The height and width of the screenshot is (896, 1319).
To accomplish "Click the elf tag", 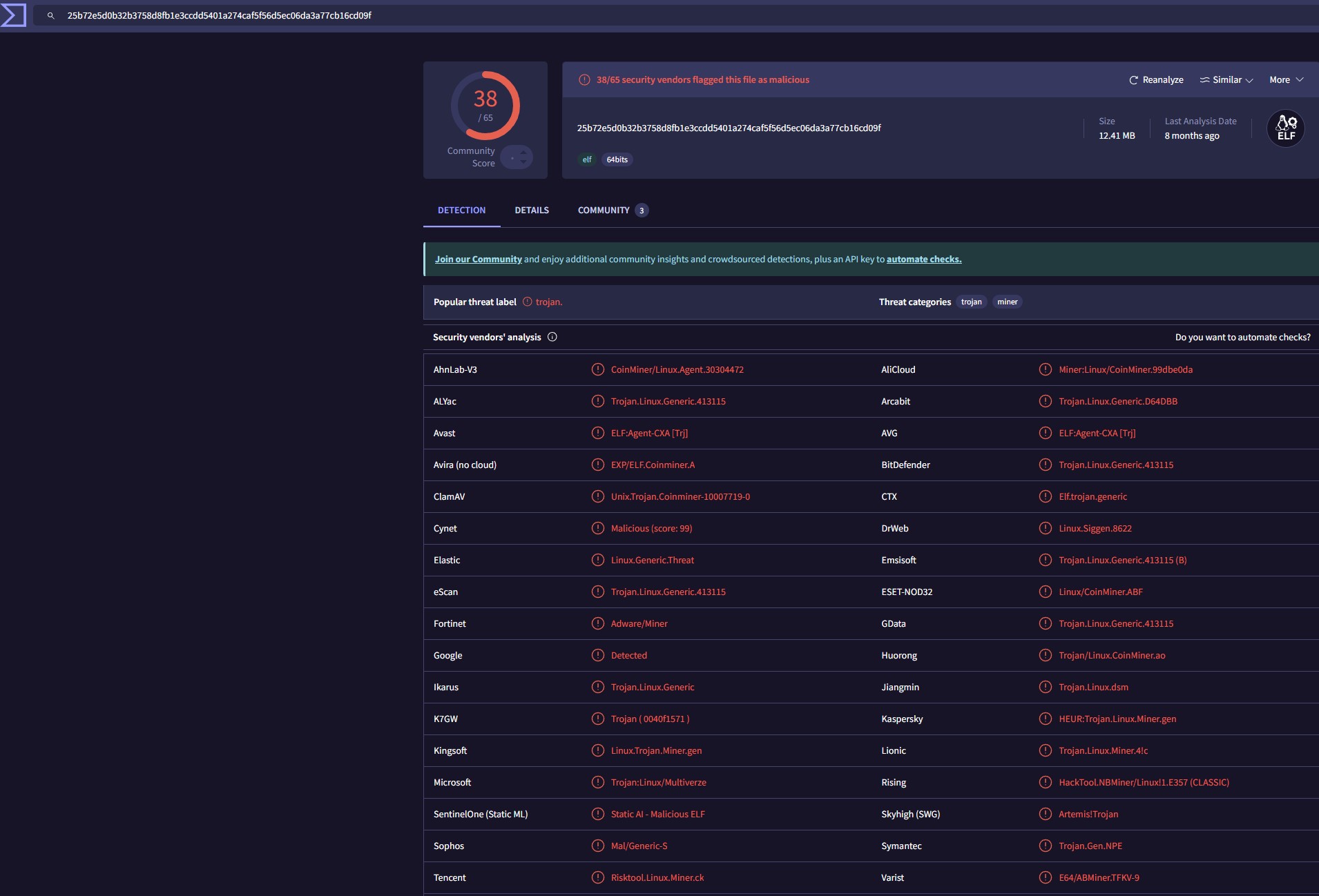I will 587,159.
